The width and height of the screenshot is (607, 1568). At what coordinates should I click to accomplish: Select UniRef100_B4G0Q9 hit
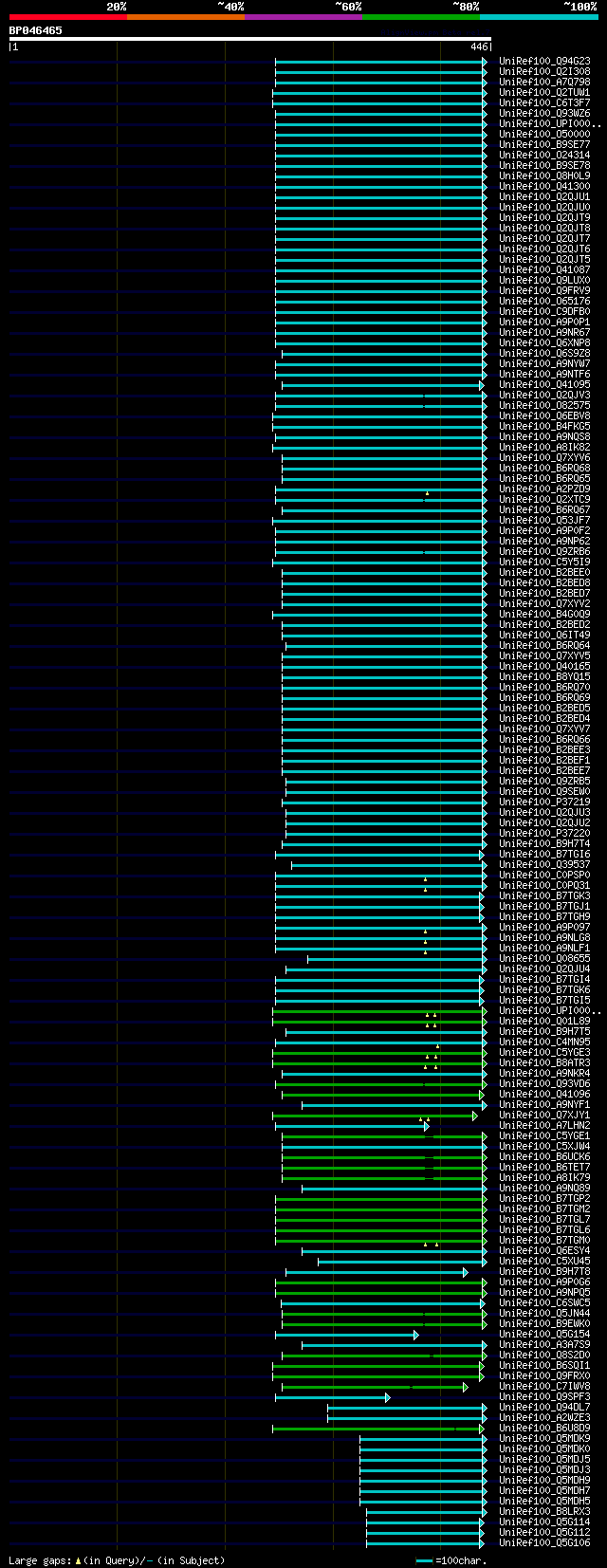[x=544, y=614]
